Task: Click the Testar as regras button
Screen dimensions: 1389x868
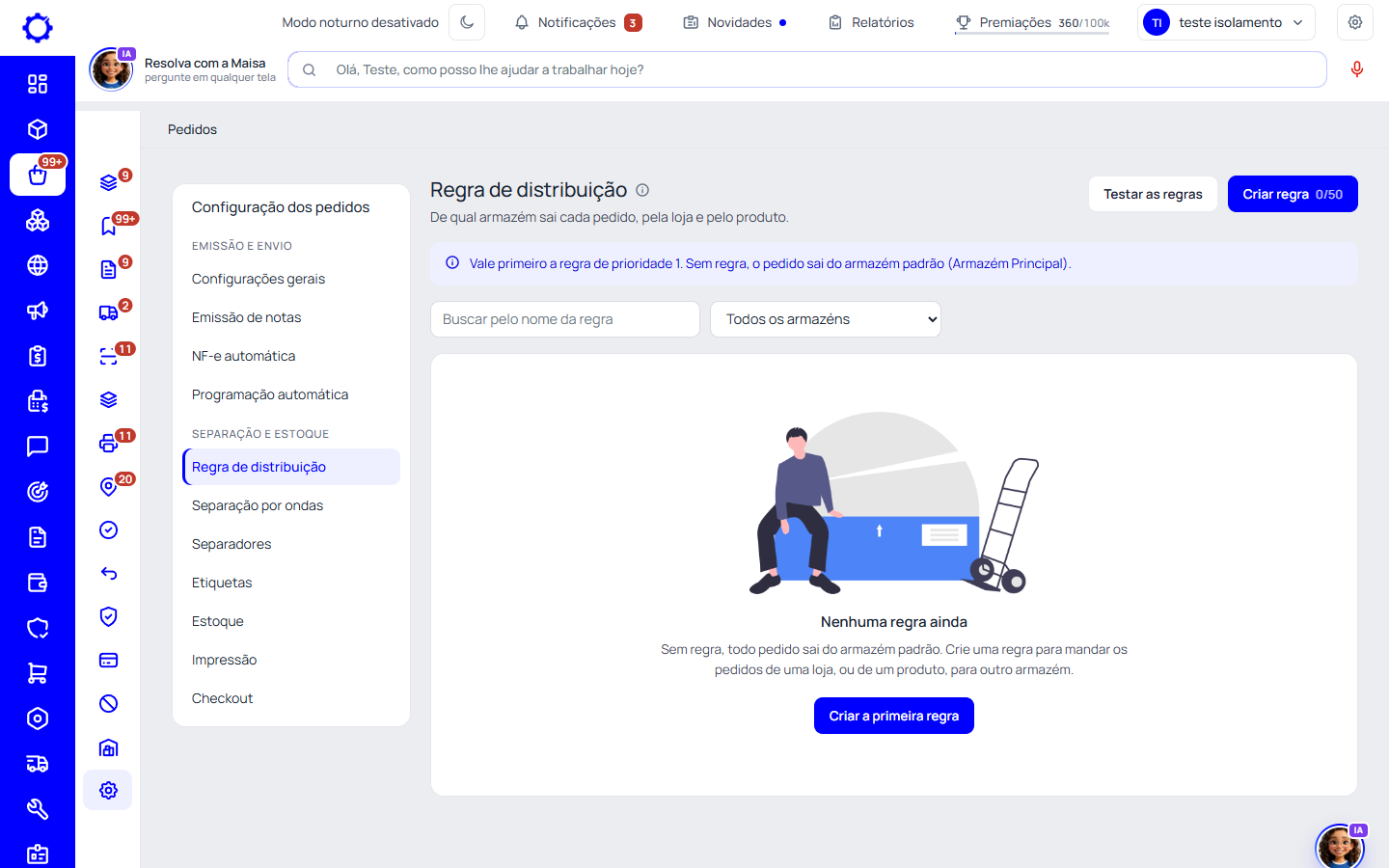Action: pos(1153,194)
